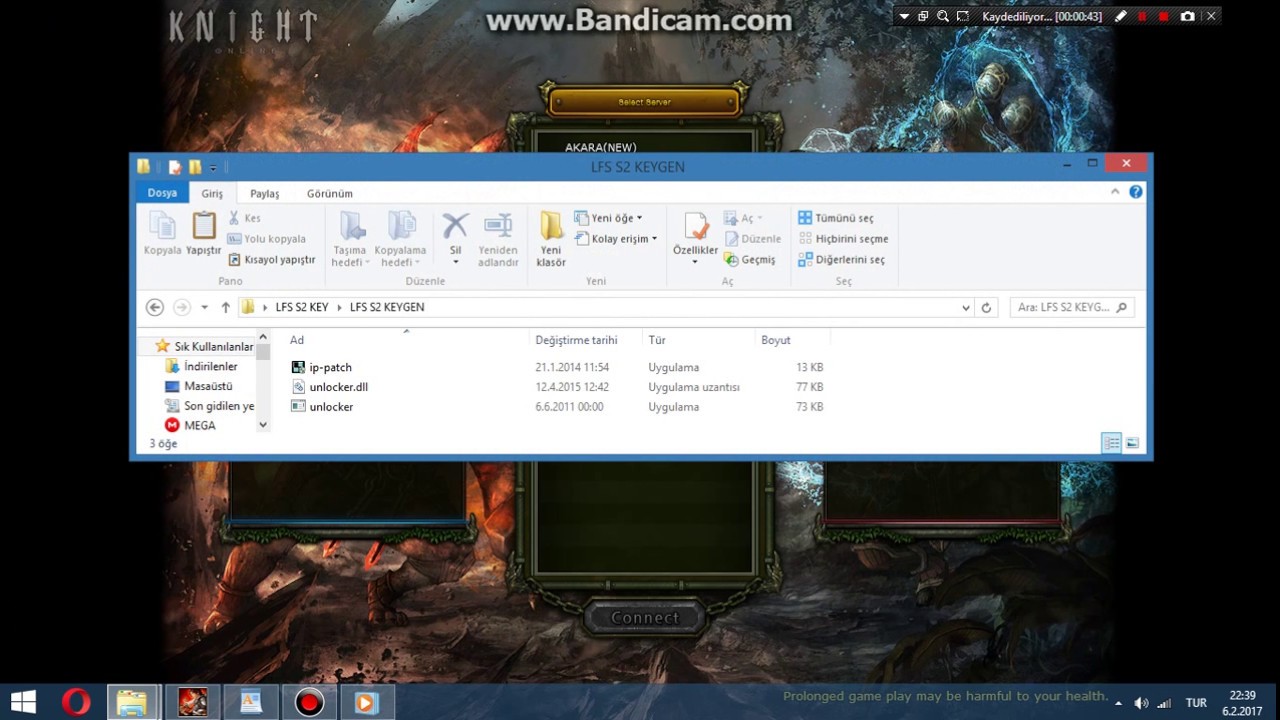Click Yolu kopyala in Pano group
The height and width of the screenshot is (720, 1280).
[266, 239]
